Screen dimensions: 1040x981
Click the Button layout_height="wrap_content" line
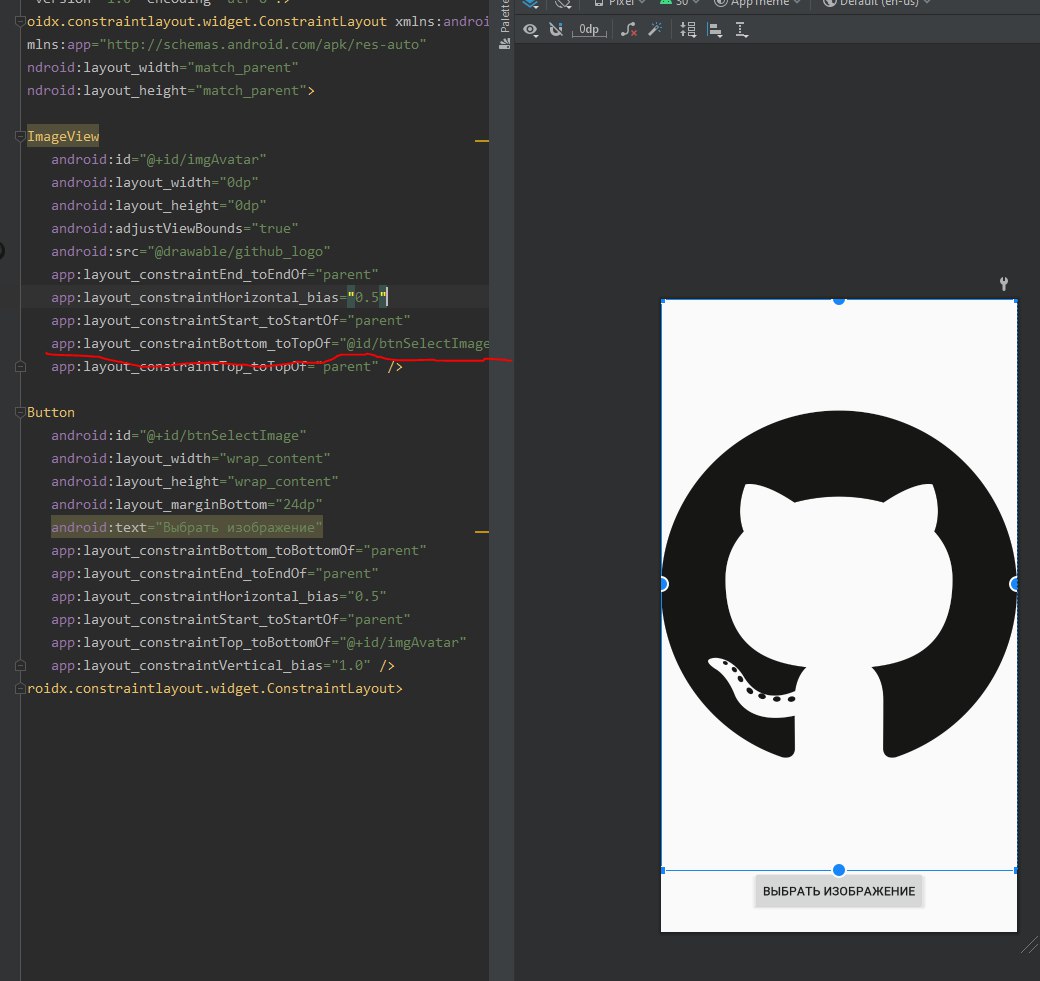point(194,481)
